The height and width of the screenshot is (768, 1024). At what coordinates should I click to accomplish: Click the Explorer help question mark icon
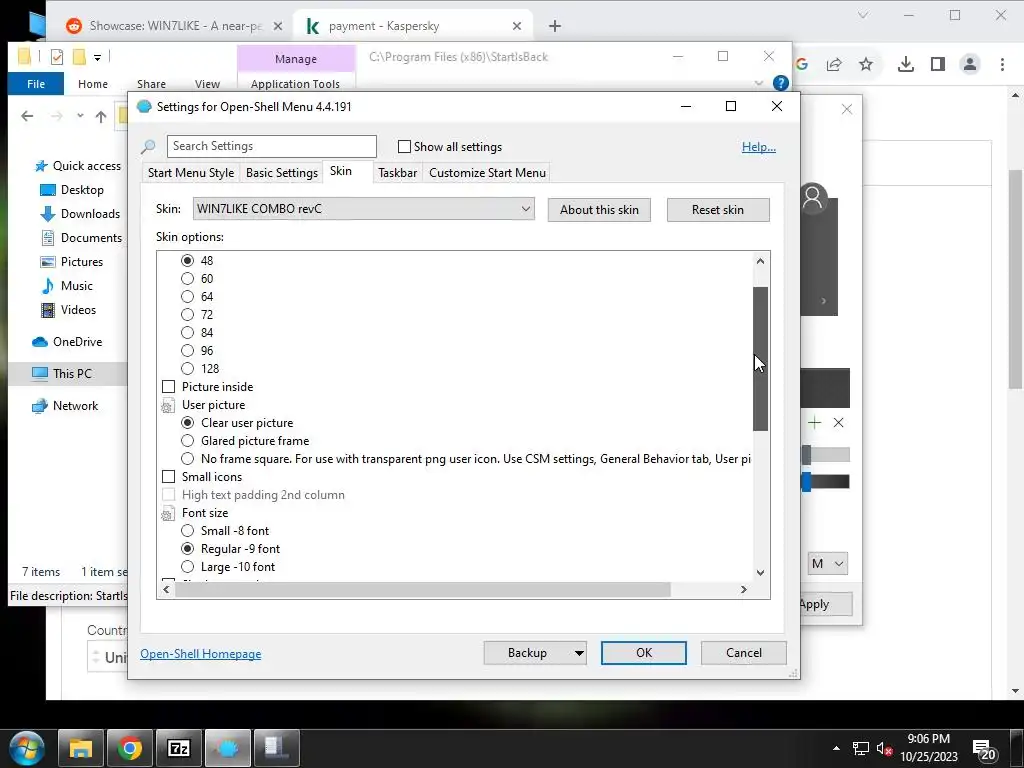[780, 83]
